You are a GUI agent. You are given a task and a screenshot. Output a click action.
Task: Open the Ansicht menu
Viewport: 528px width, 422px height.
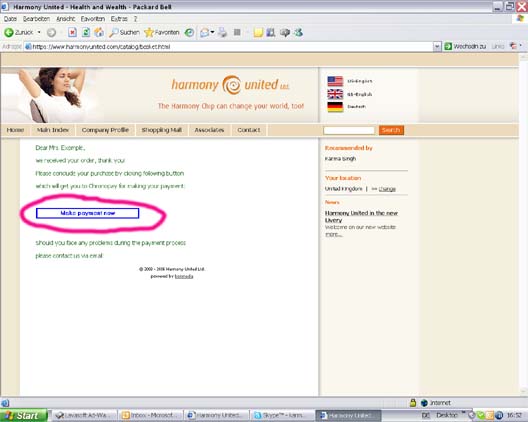tap(65, 19)
